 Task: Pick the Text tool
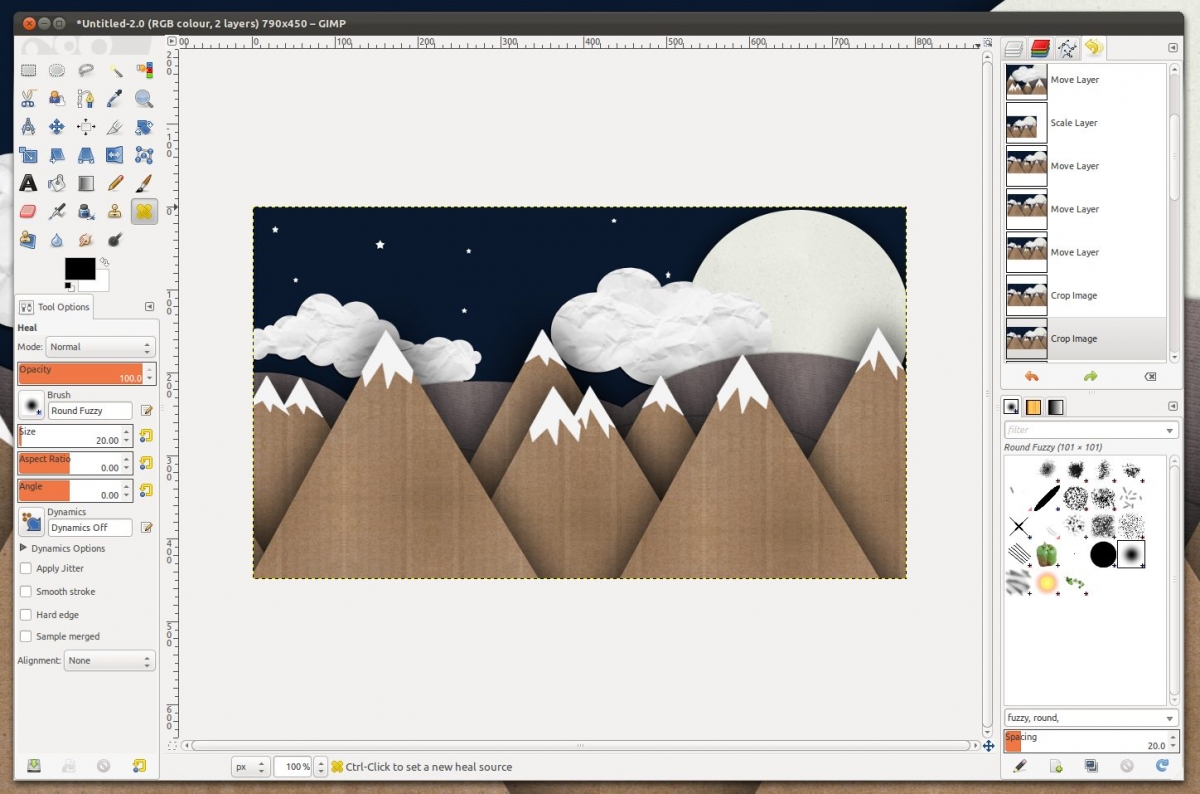28,183
